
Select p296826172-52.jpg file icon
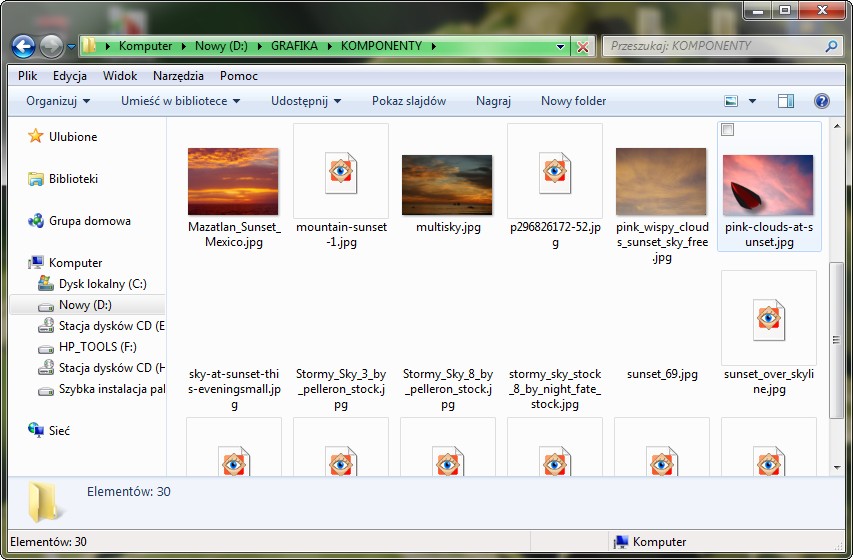tap(555, 173)
